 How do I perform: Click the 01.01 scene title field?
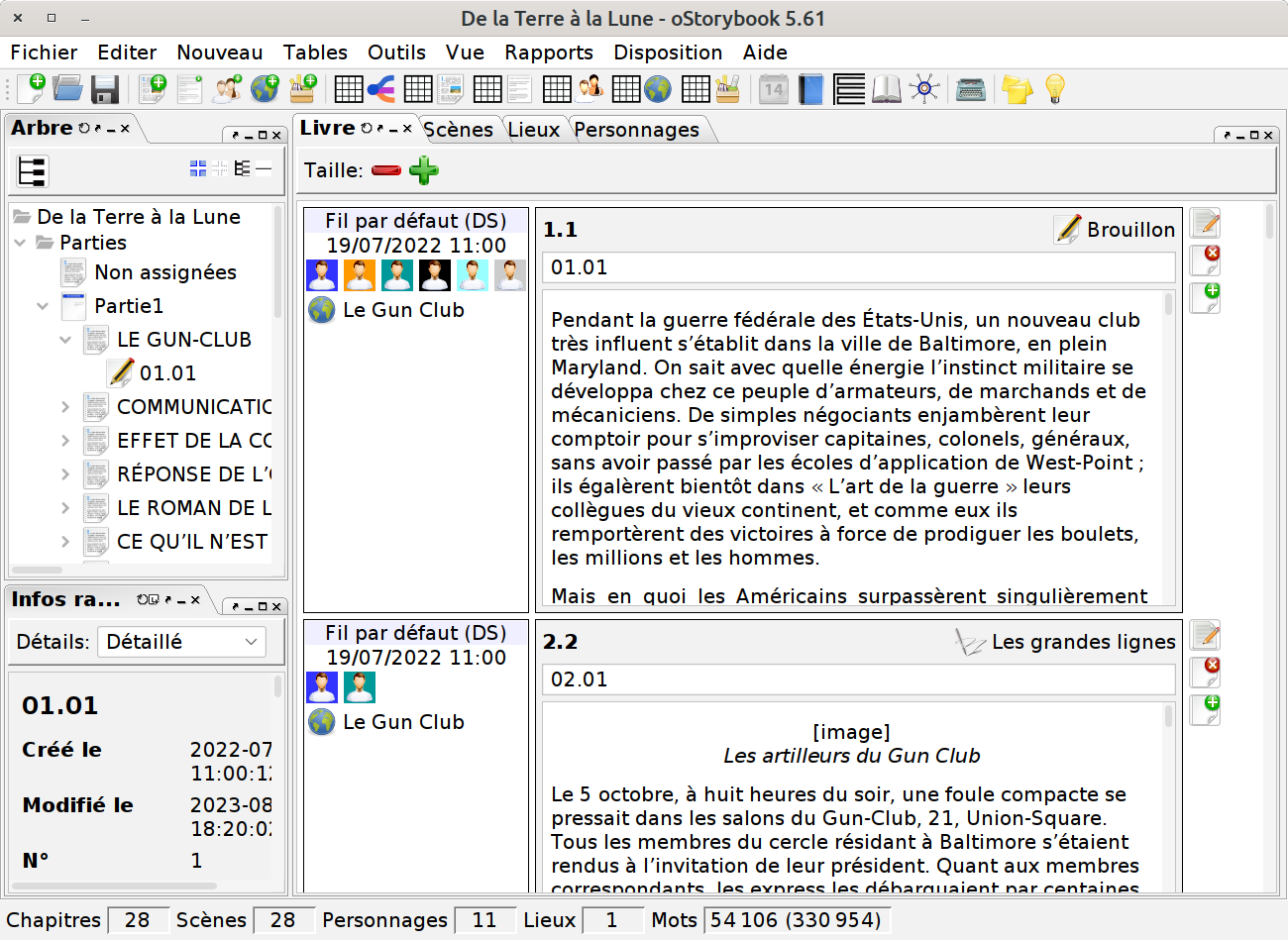pos(859,267)
